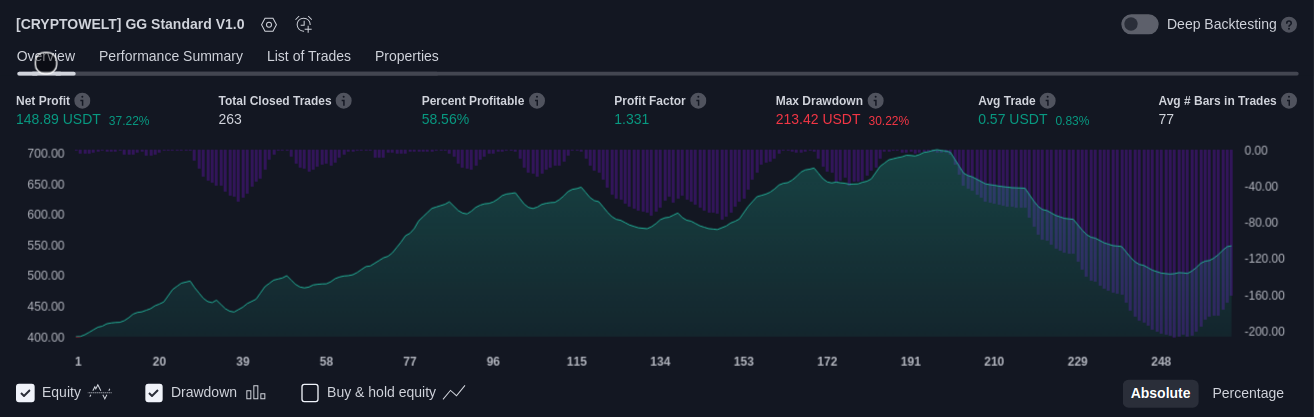Click the add alert clock icon
This screenshot has width=1314, height=417.
tap(304, 24)
